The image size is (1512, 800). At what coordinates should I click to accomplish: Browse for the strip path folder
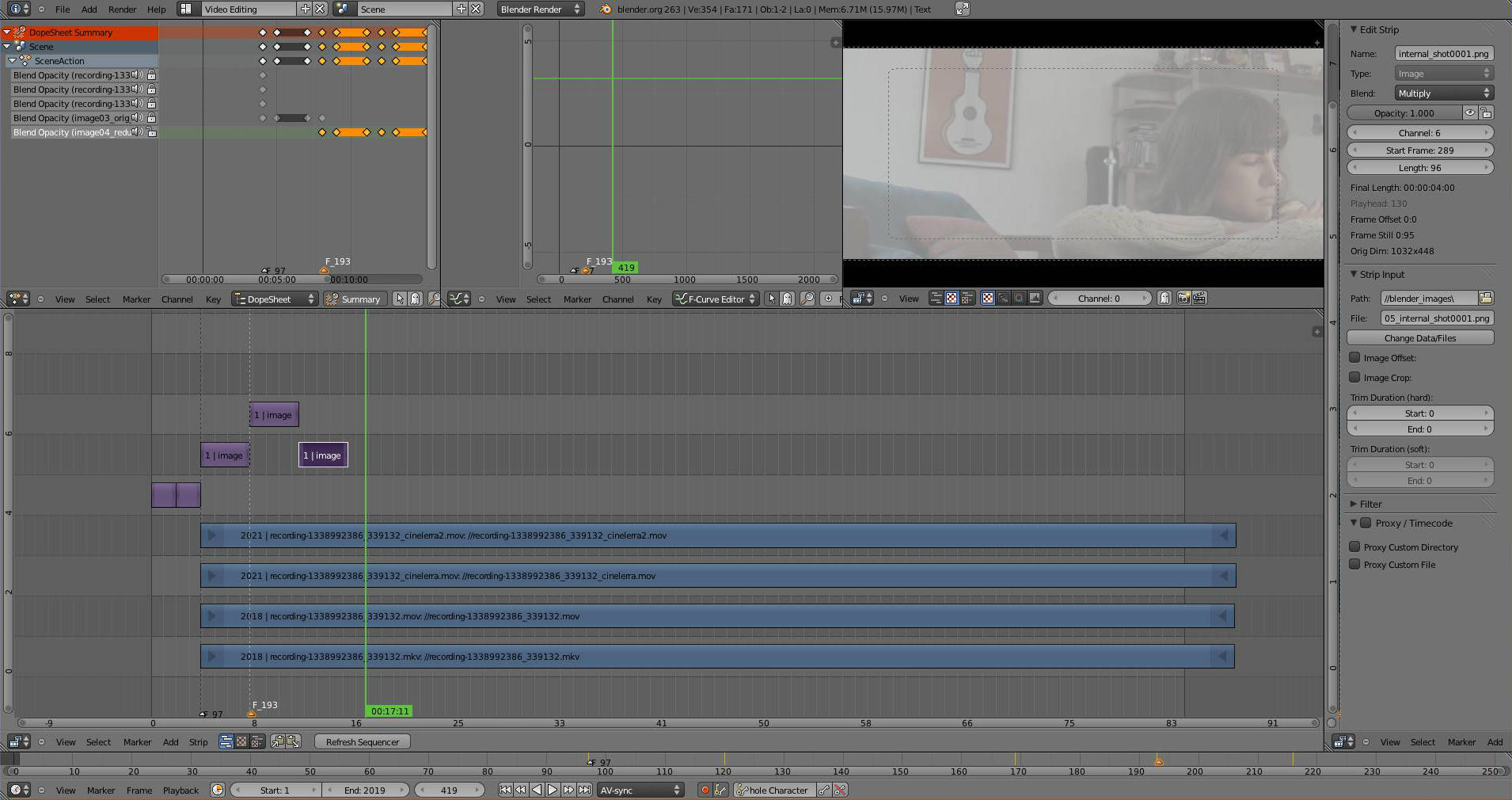point(1485,299)
